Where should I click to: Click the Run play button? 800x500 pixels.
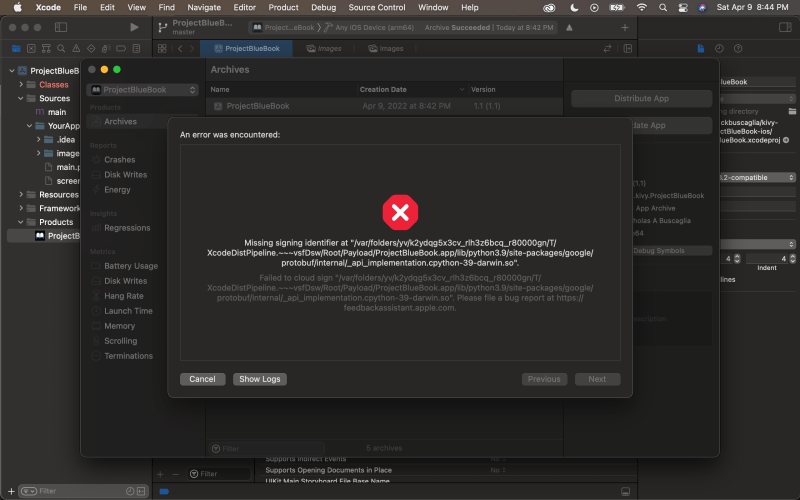(x=134, y=27)
